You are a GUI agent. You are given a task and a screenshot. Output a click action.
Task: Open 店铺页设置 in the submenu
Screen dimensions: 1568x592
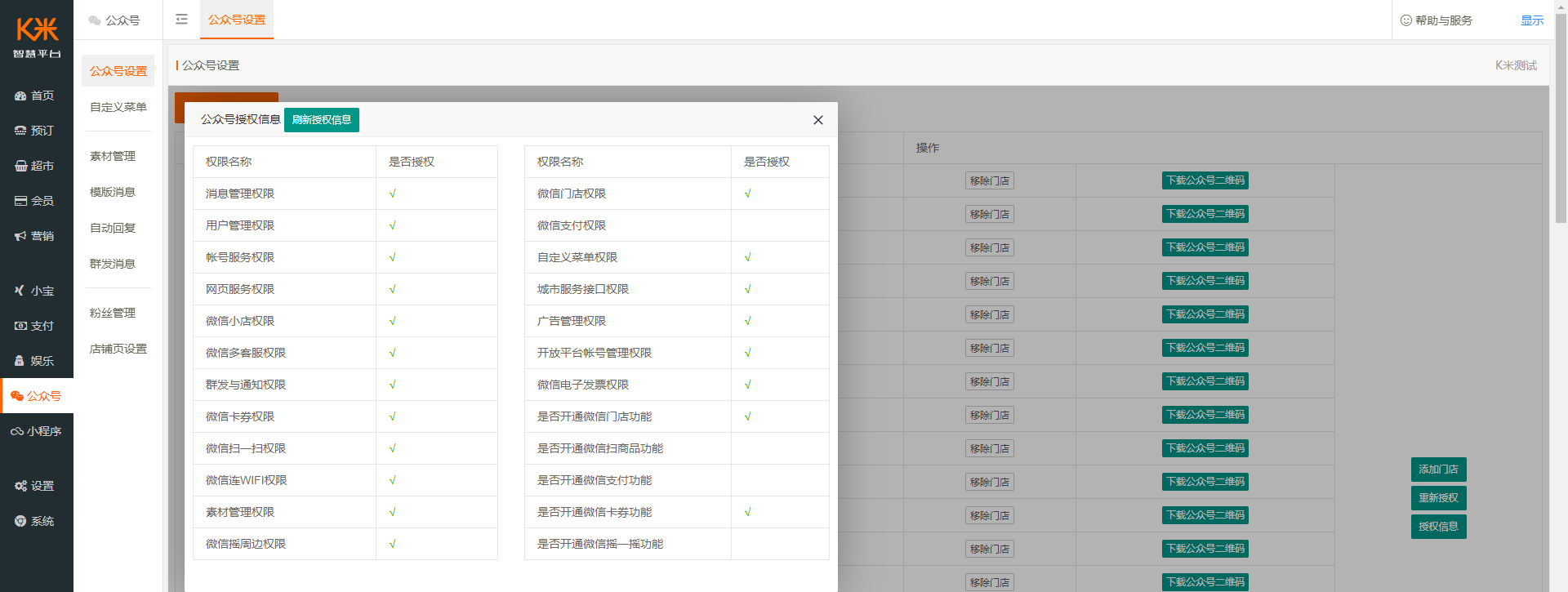[x=118, y=349]
